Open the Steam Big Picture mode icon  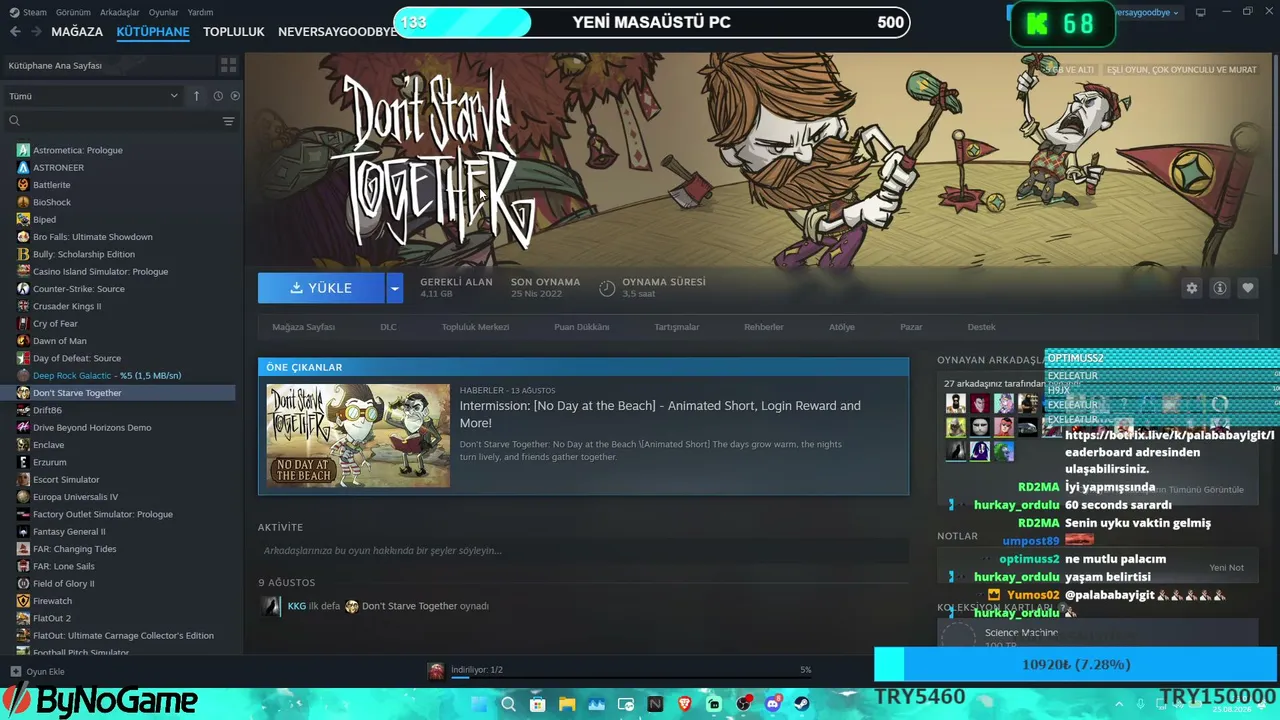(1200, 12)
